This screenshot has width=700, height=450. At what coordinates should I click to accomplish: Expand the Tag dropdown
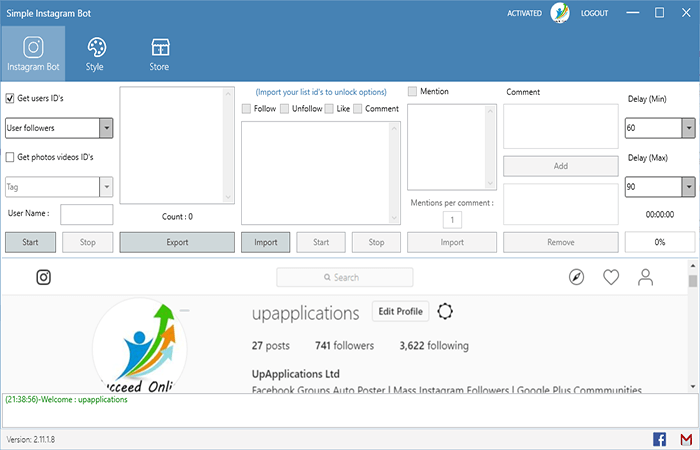pos(106,187)
